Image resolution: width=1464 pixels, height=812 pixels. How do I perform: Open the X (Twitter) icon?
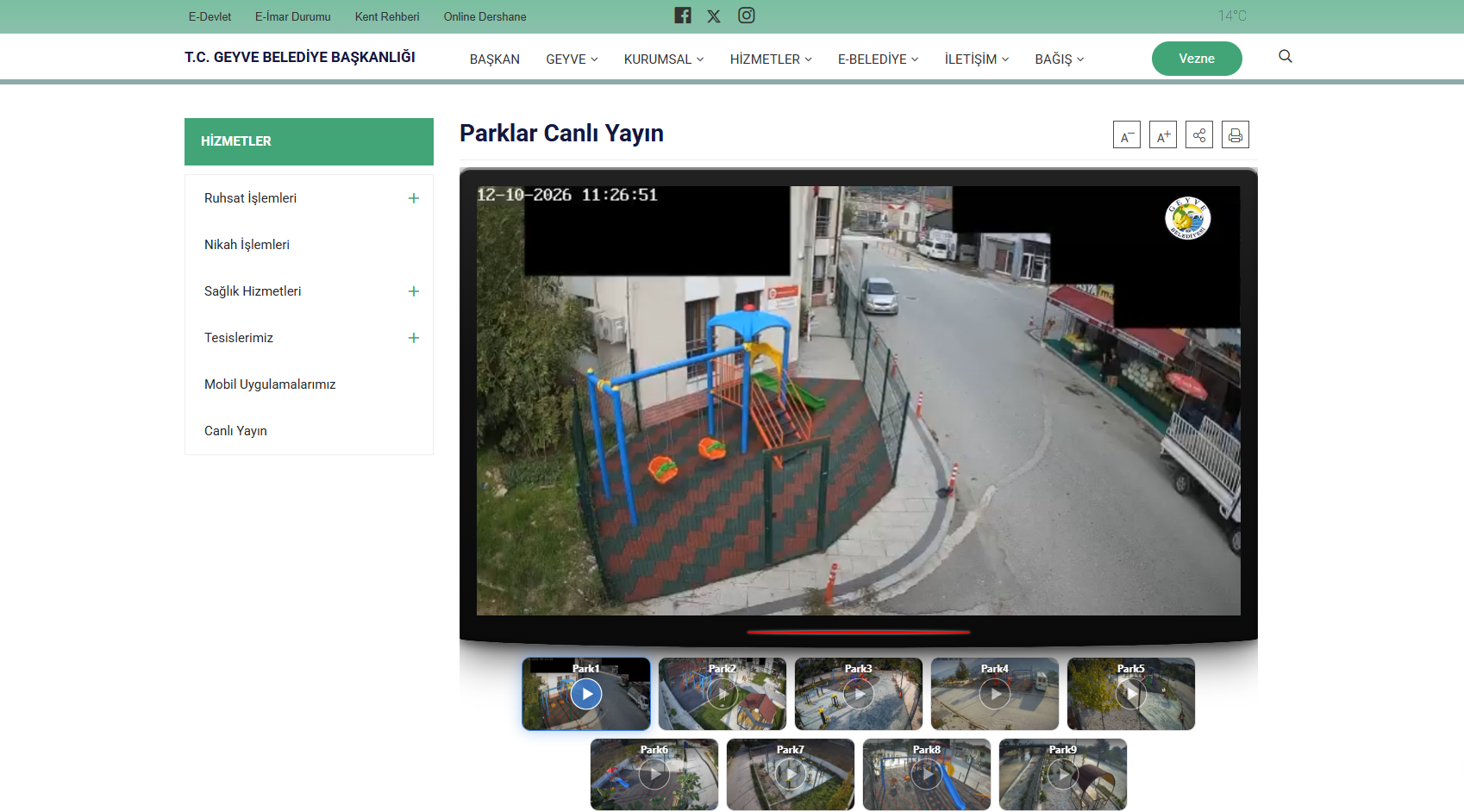714,16
